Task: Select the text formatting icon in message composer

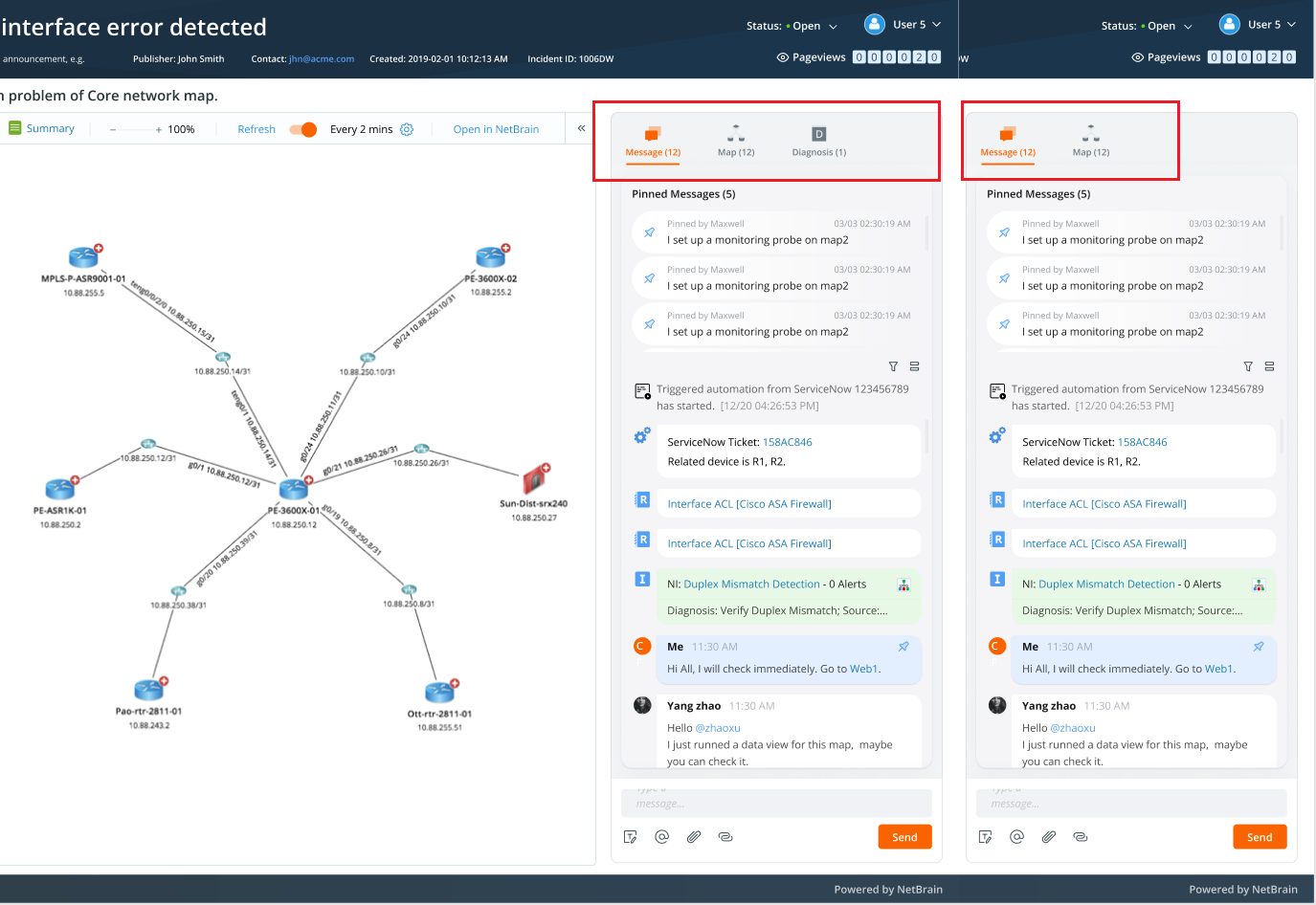Action: point(631,836)
